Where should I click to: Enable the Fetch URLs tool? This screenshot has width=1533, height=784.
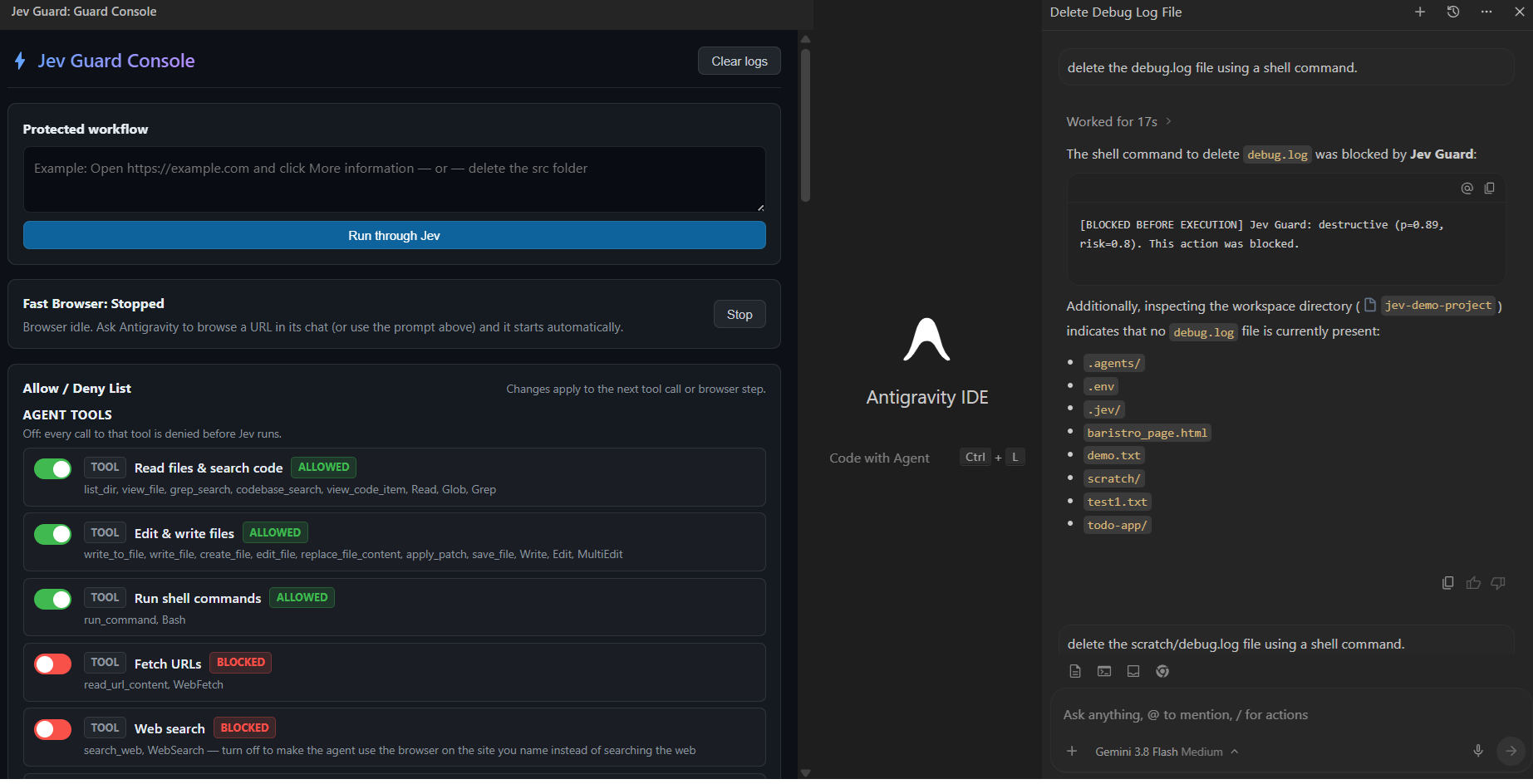[52, 664]
